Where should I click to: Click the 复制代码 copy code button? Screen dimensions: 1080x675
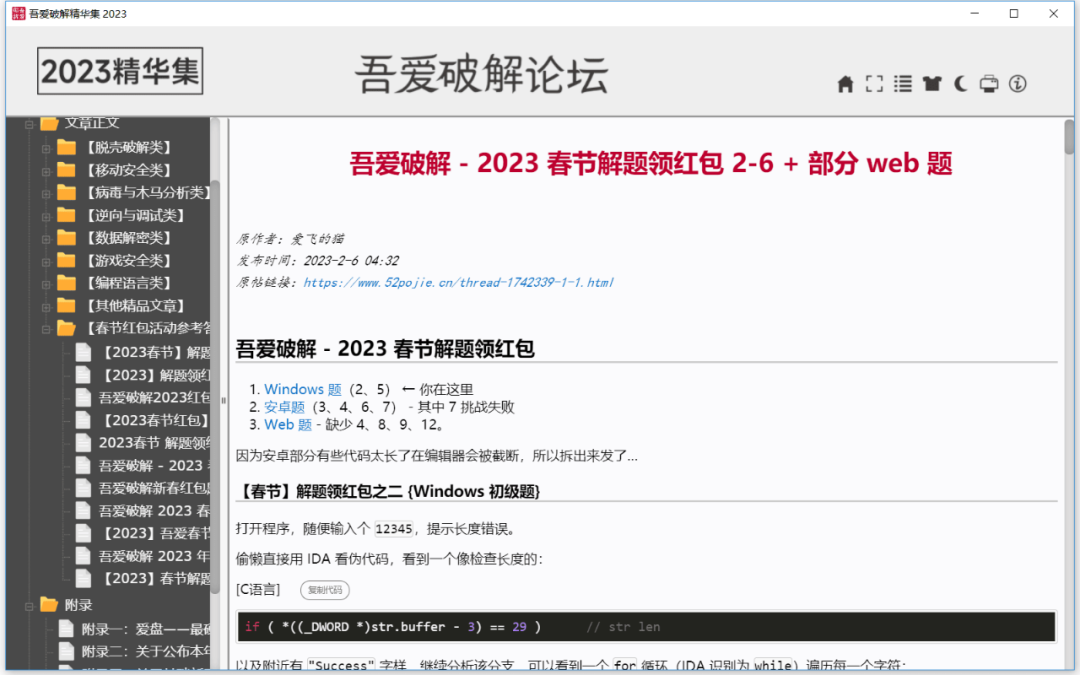tap(324, 590)
